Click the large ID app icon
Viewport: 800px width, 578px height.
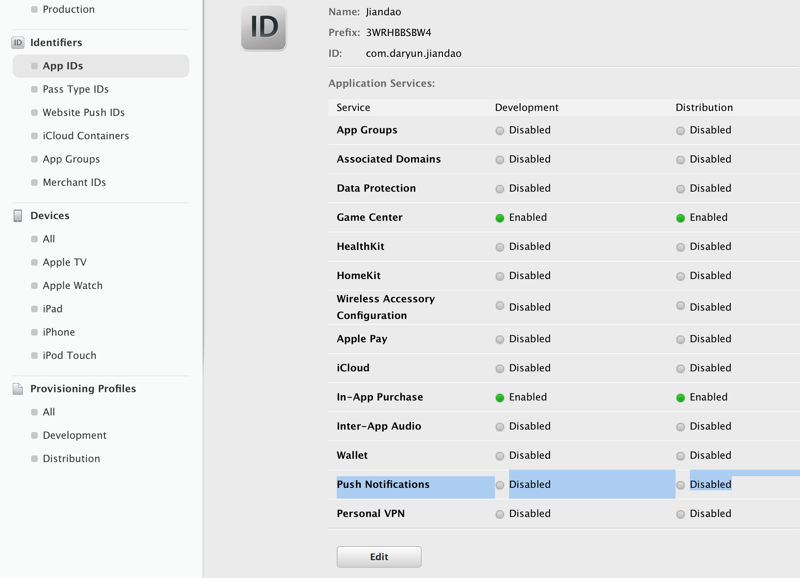point(264,27)
